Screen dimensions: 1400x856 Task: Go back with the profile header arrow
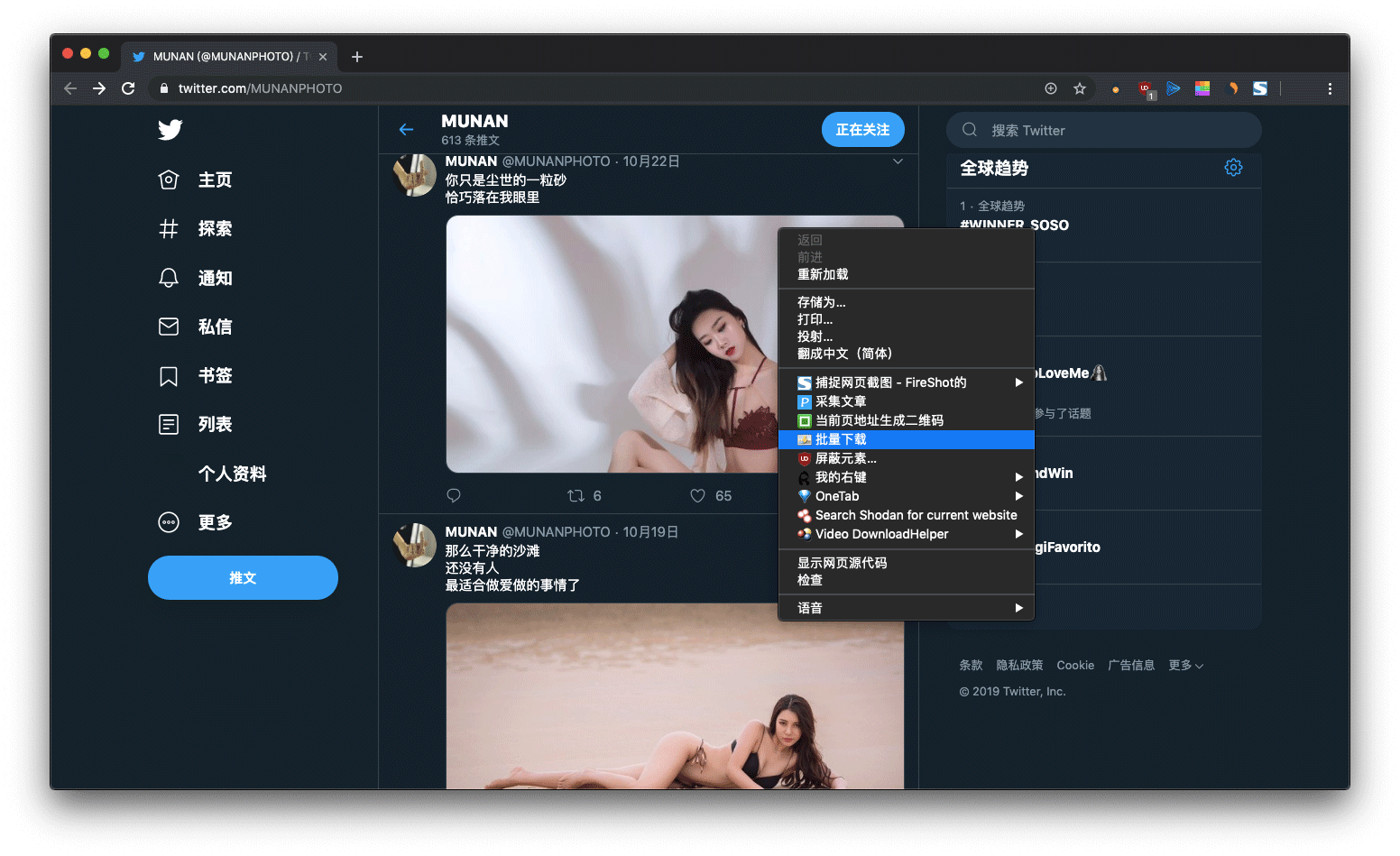tap(407, 130)
